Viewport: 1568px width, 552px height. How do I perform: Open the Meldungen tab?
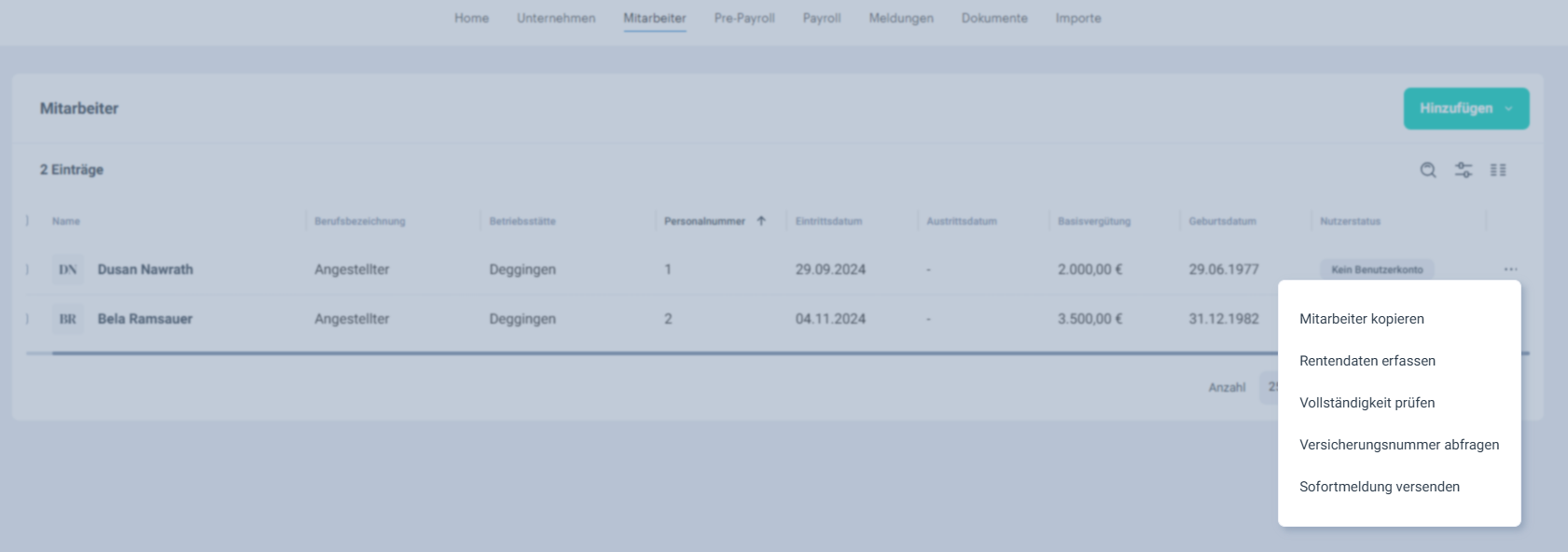(901, 18)
